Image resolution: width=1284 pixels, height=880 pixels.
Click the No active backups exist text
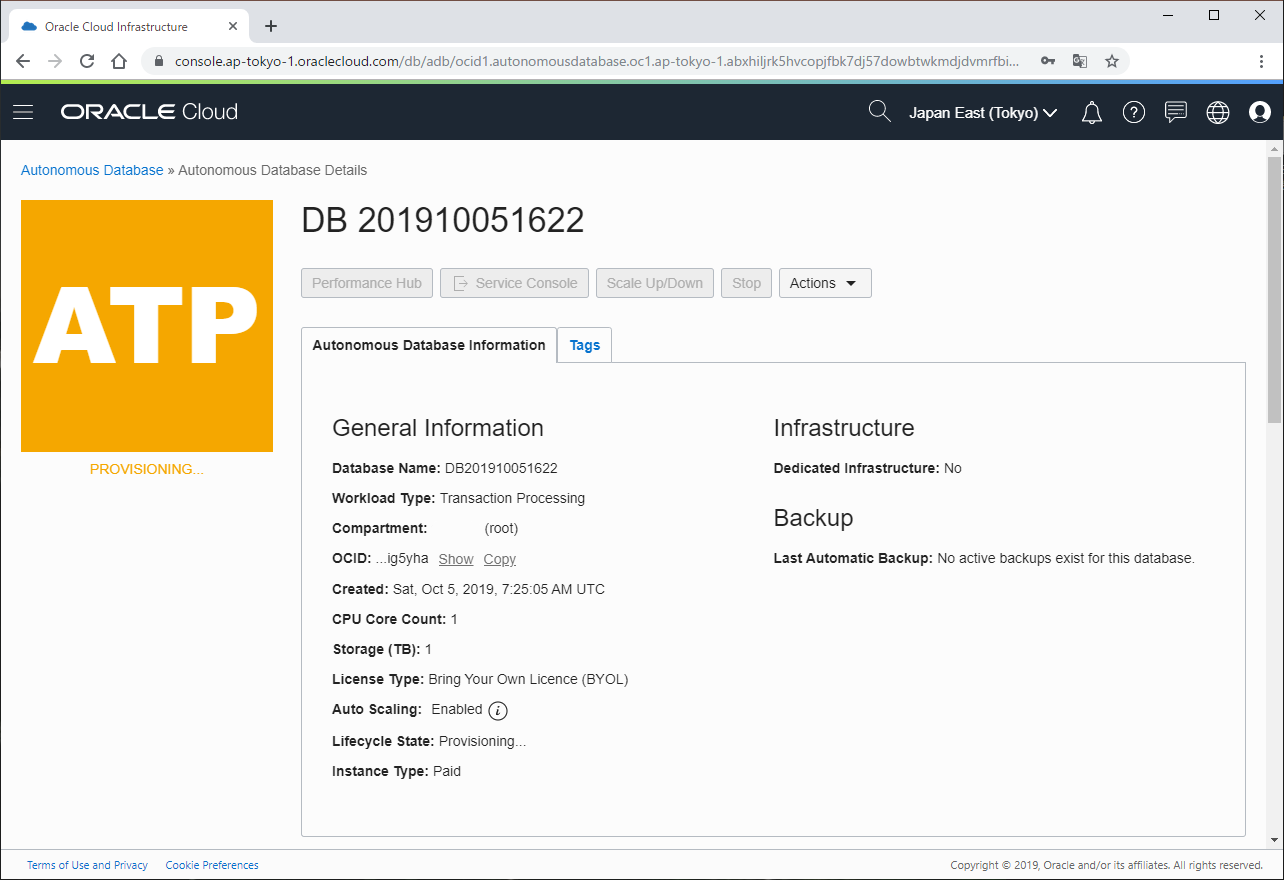click(x=1066, y=558)
